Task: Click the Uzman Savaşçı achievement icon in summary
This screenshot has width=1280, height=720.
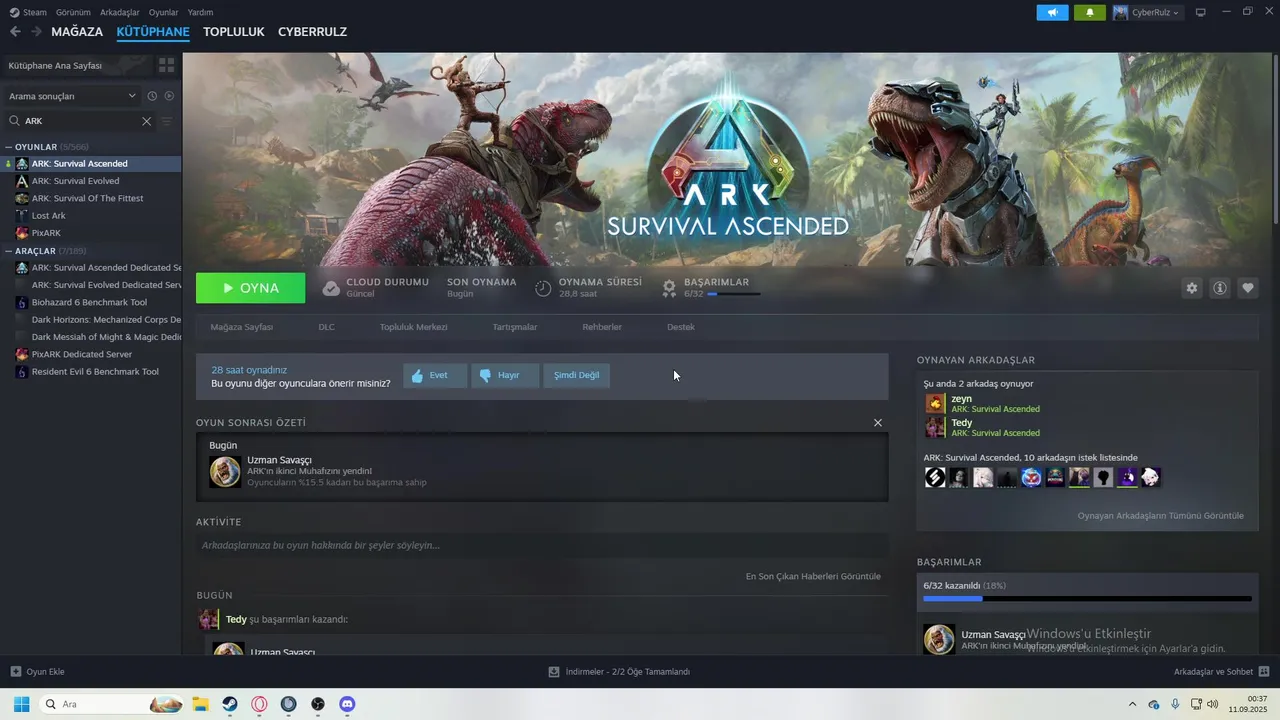Action: [225, 472]
